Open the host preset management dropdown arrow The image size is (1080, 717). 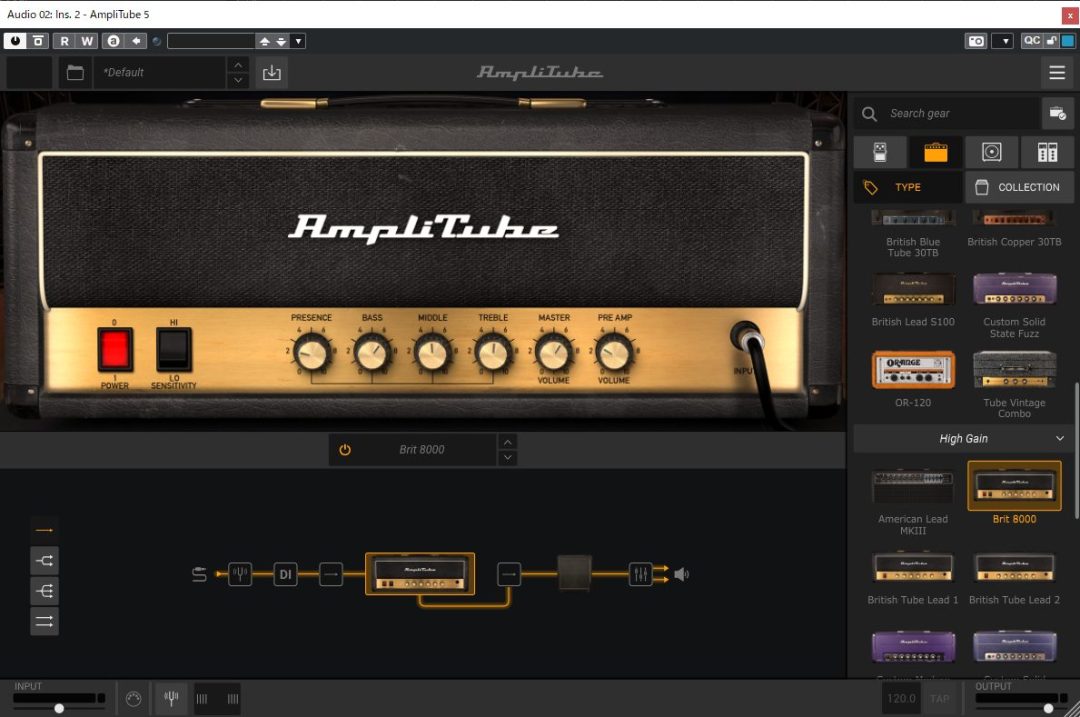coord(298,41)
